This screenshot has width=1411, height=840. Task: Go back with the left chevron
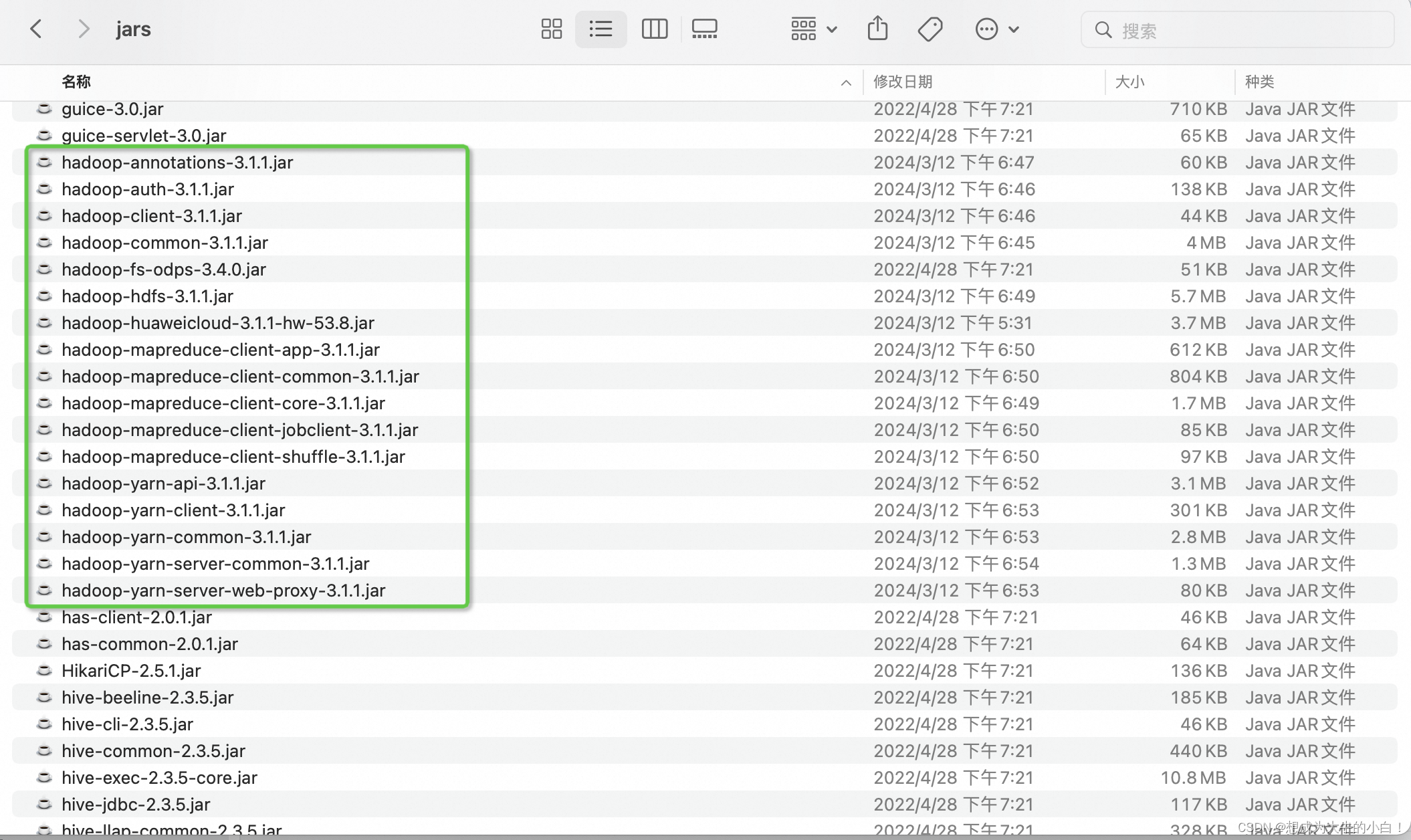pos(36,29)
